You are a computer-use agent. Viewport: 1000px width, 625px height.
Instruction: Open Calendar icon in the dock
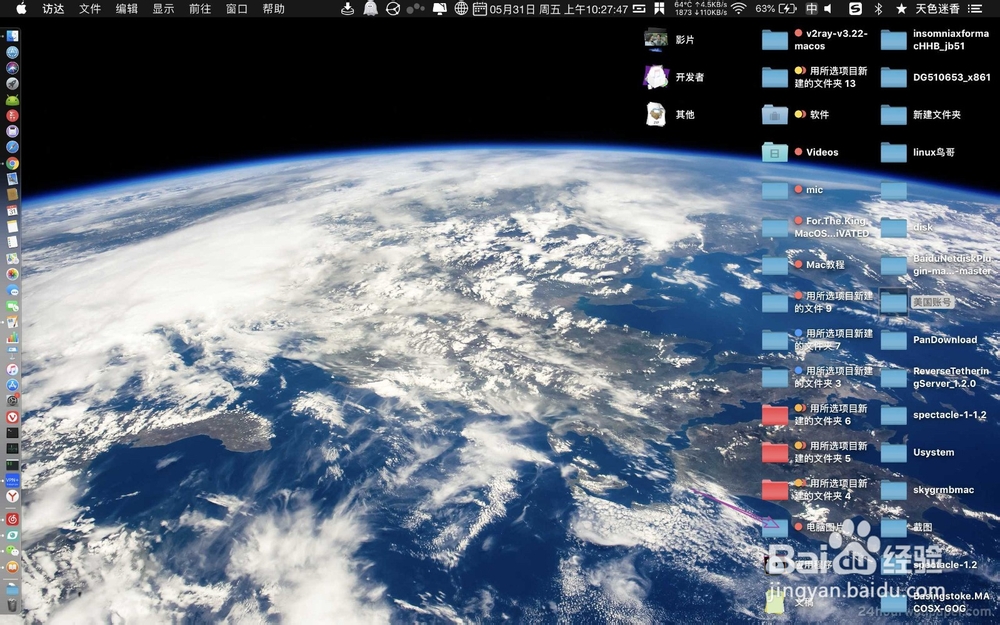point(12,210)
